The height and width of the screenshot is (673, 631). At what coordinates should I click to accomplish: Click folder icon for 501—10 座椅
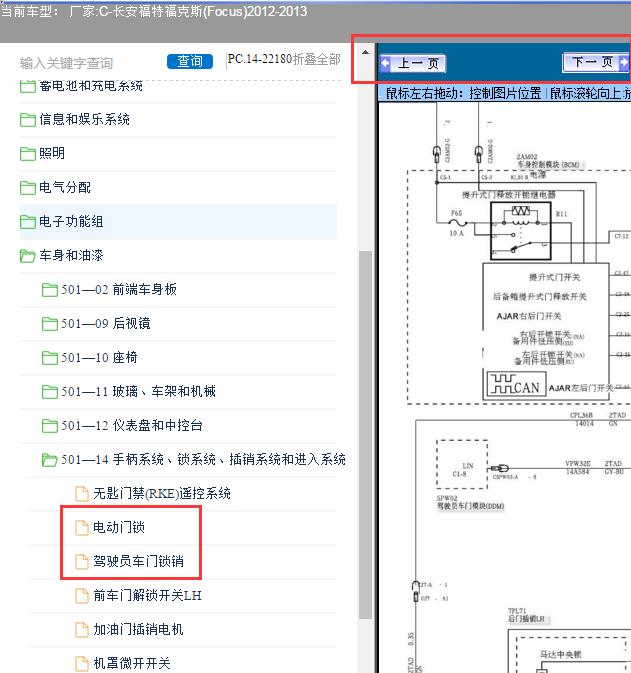tap(50, 358)
